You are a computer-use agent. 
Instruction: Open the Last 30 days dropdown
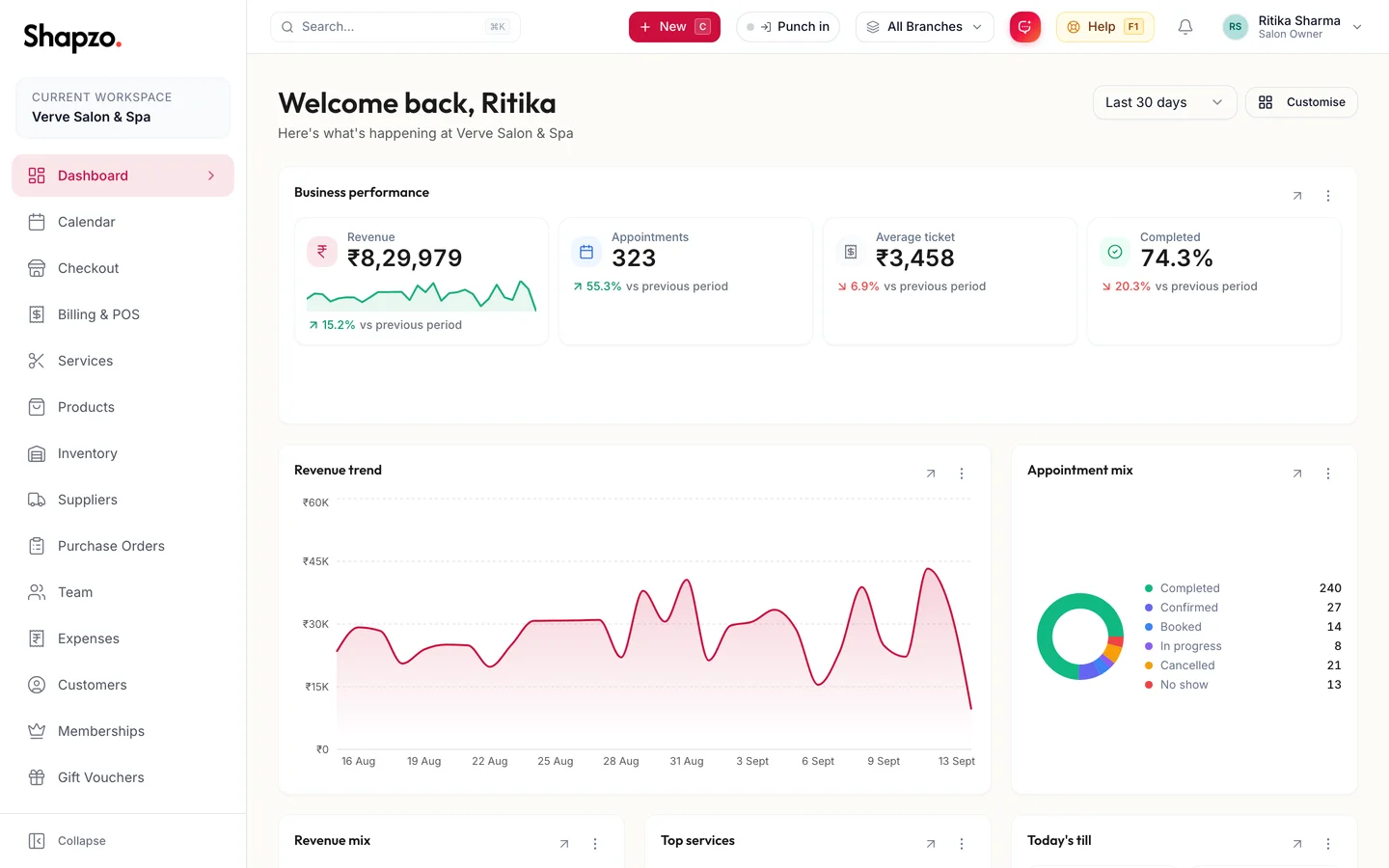(x=1164, y=102)
